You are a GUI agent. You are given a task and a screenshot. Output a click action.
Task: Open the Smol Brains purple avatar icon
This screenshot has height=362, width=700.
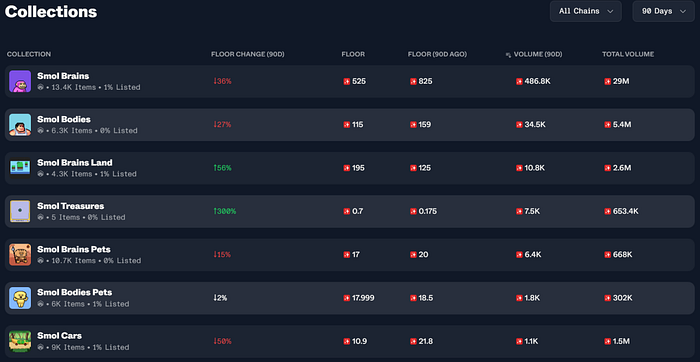point(20,81)
